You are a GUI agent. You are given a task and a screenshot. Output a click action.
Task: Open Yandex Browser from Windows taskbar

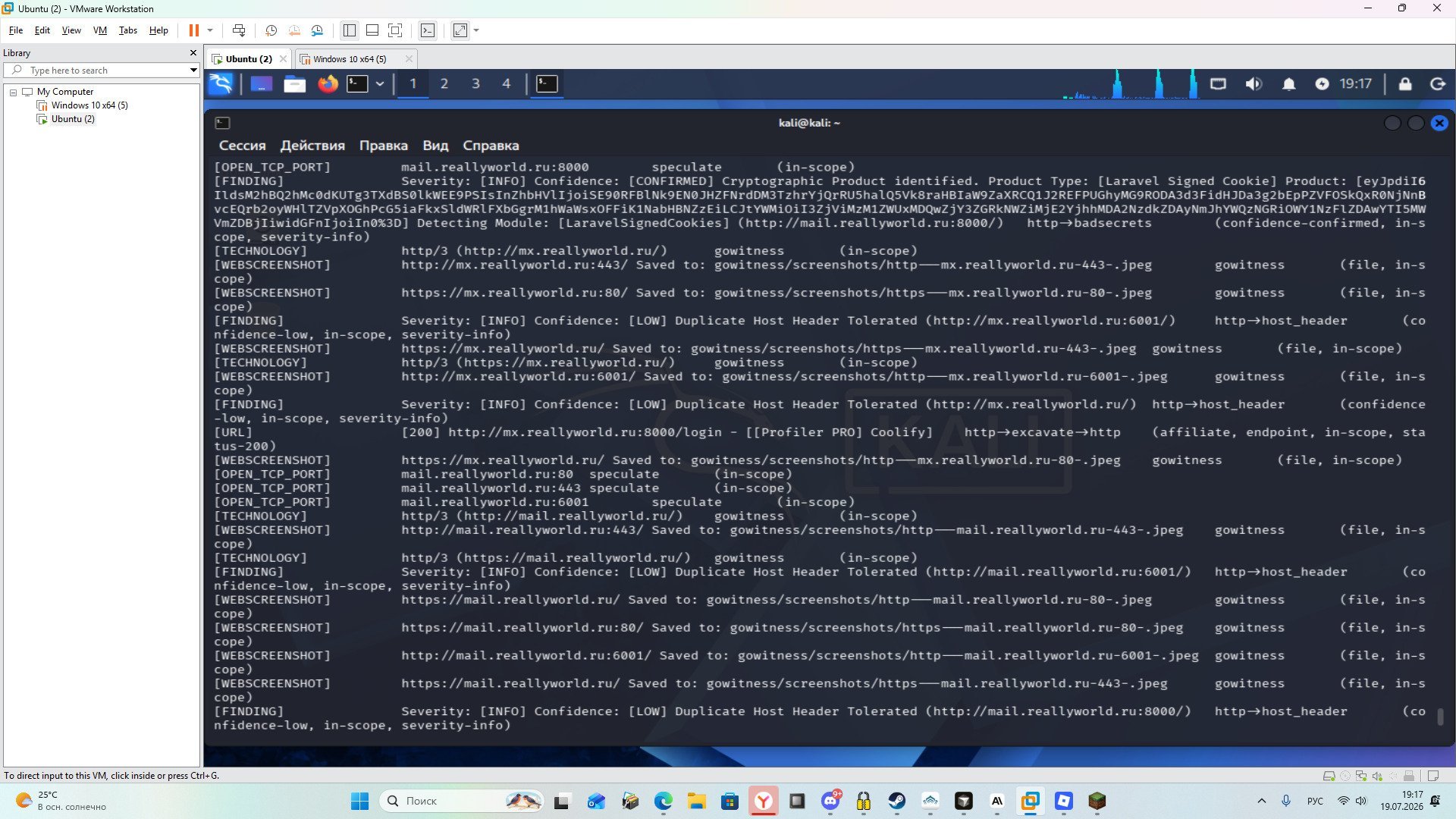point(764,801)
